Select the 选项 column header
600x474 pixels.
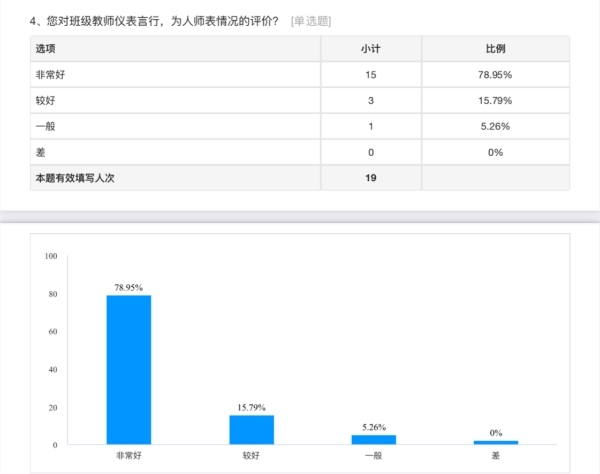coord(46,48)
